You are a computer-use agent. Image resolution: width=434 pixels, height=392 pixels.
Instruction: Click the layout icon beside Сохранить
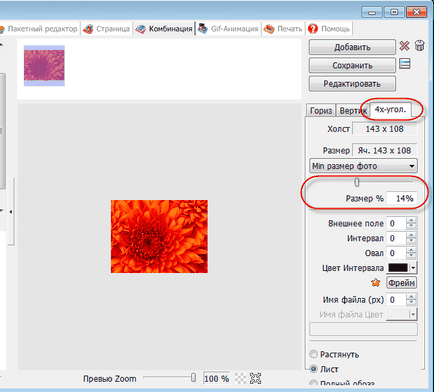405,64
